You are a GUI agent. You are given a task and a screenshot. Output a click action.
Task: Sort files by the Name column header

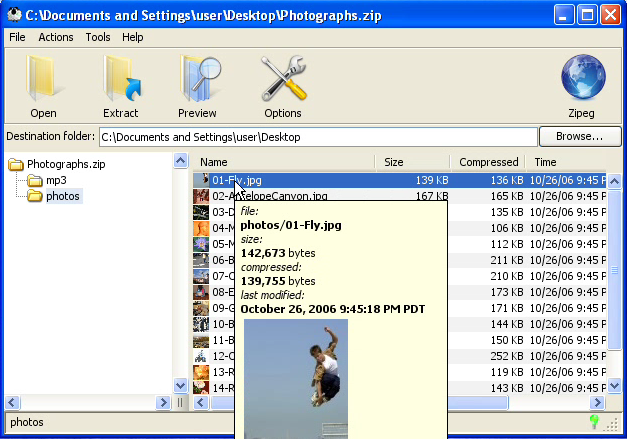(x=283, y=162)
